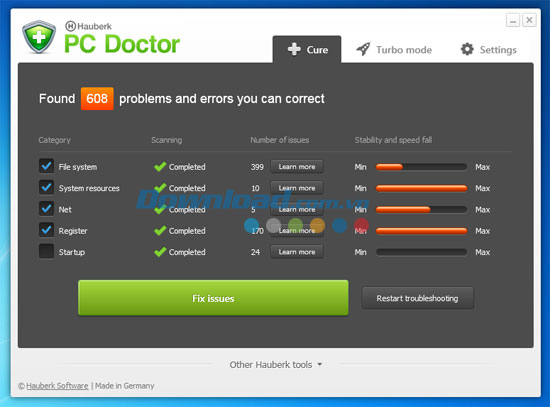Click the Startup category label
This screenshot has width=550, height=407.
[72, 252]
